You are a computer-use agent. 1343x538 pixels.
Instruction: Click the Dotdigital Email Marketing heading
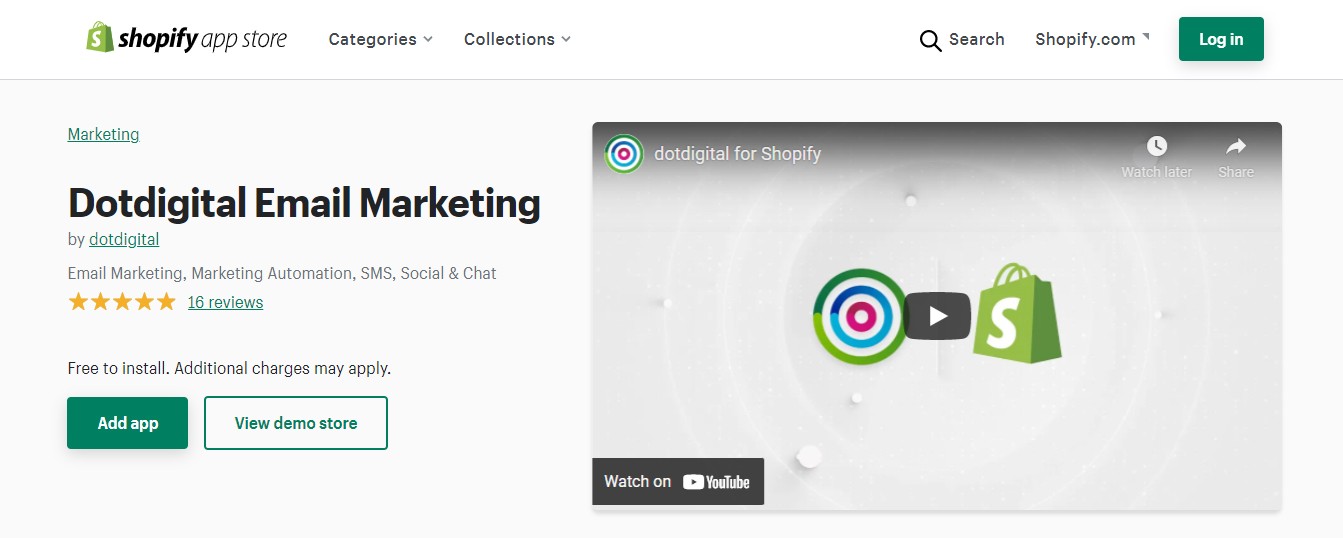[x=304, y=203]
